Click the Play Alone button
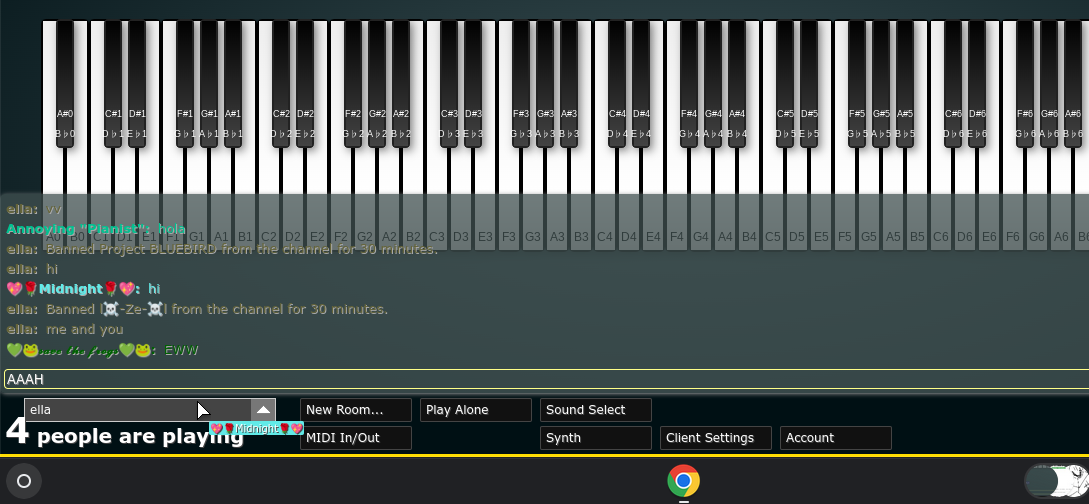 pyautogui.click(x=476, y=410)
